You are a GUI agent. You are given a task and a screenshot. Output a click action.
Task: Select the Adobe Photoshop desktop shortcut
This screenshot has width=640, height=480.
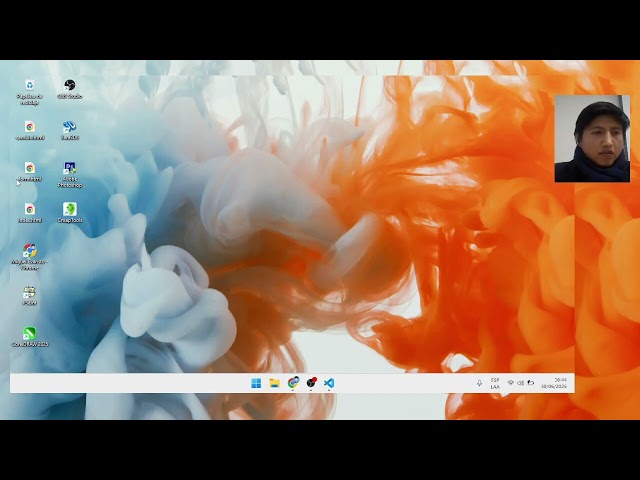point(69,175)
